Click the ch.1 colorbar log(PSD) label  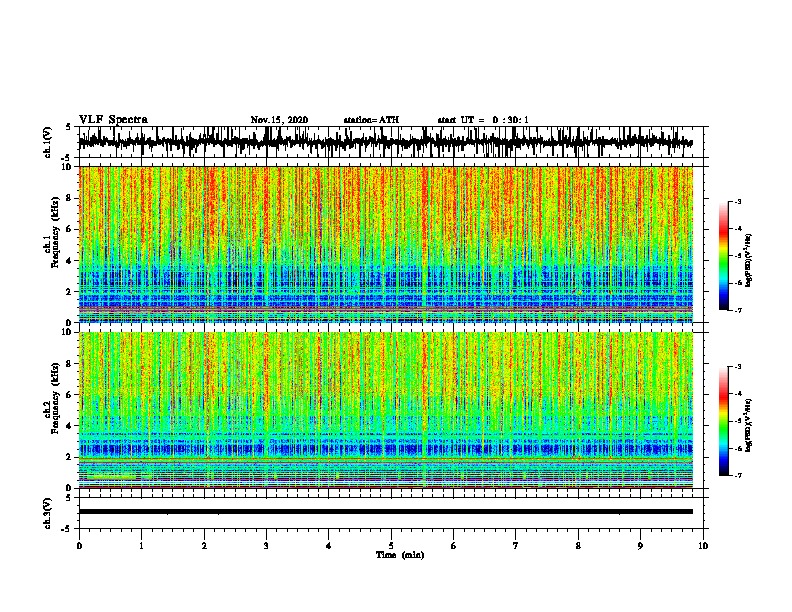pos(749,260)
